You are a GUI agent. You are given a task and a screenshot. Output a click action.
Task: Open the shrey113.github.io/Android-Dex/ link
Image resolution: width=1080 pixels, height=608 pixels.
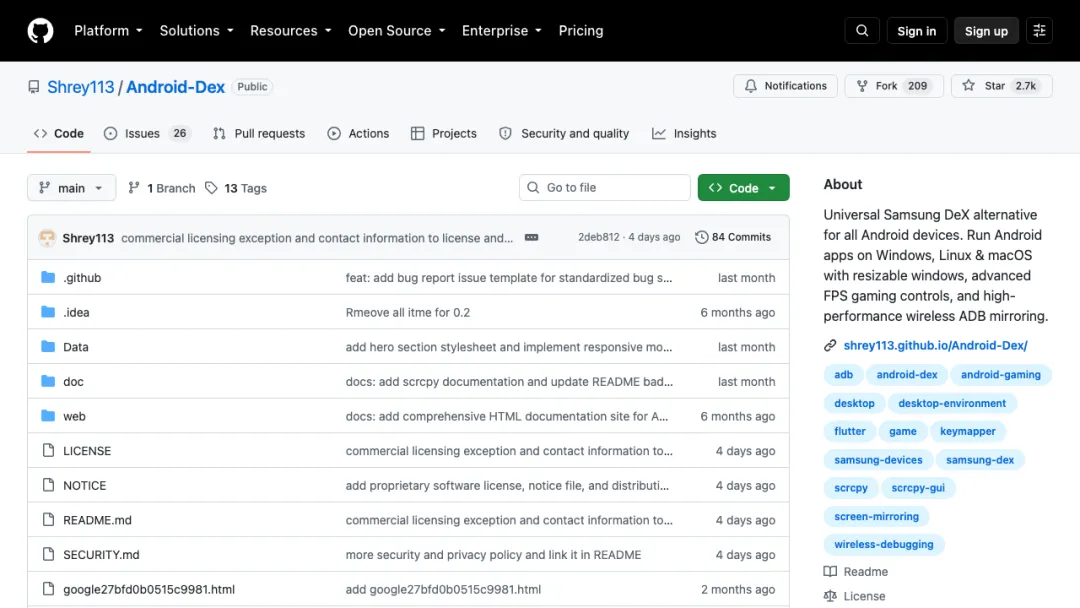pos(935,346)
